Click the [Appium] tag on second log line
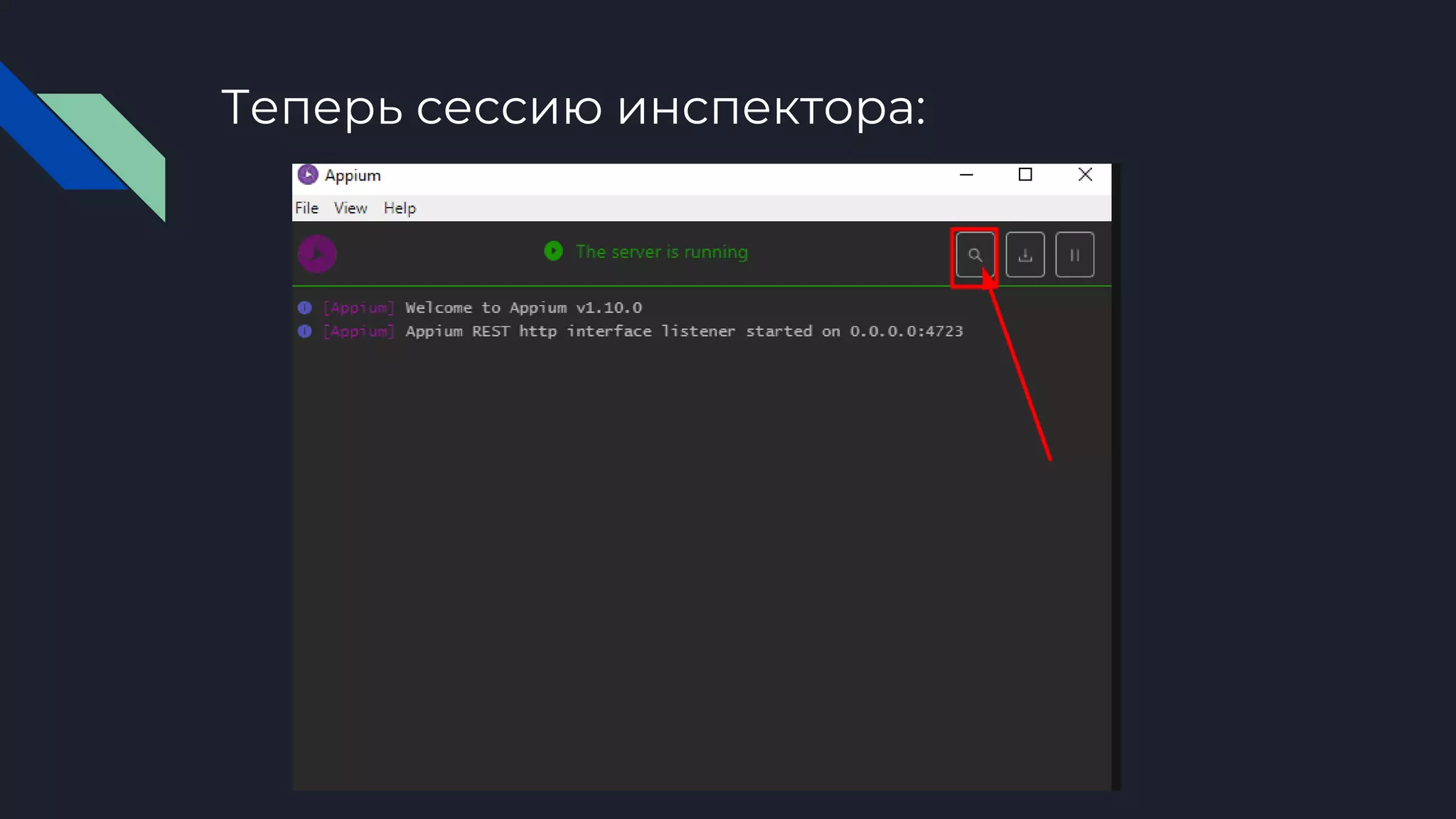The height and width of the screenshot is (819, 1456). click(x=358, y=331)
